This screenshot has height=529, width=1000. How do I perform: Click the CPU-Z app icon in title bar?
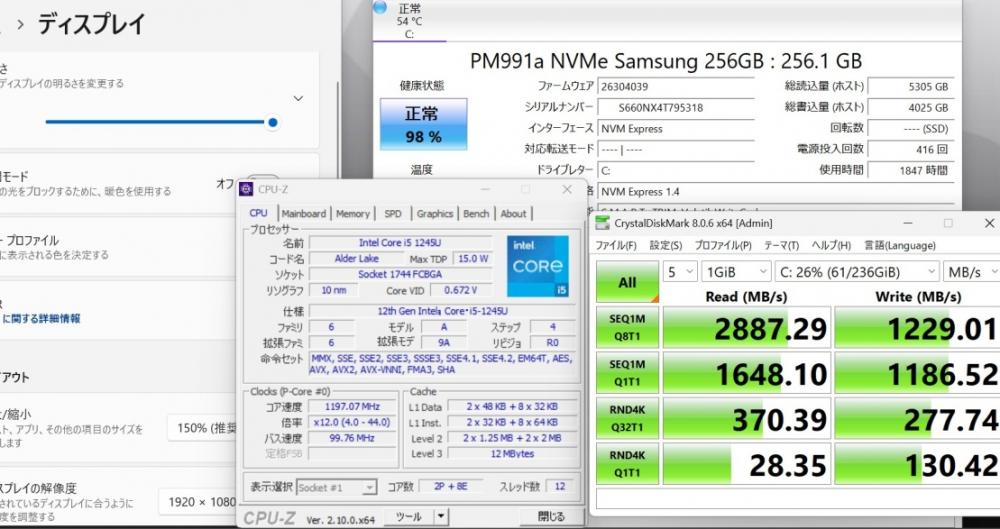[246, 190]
